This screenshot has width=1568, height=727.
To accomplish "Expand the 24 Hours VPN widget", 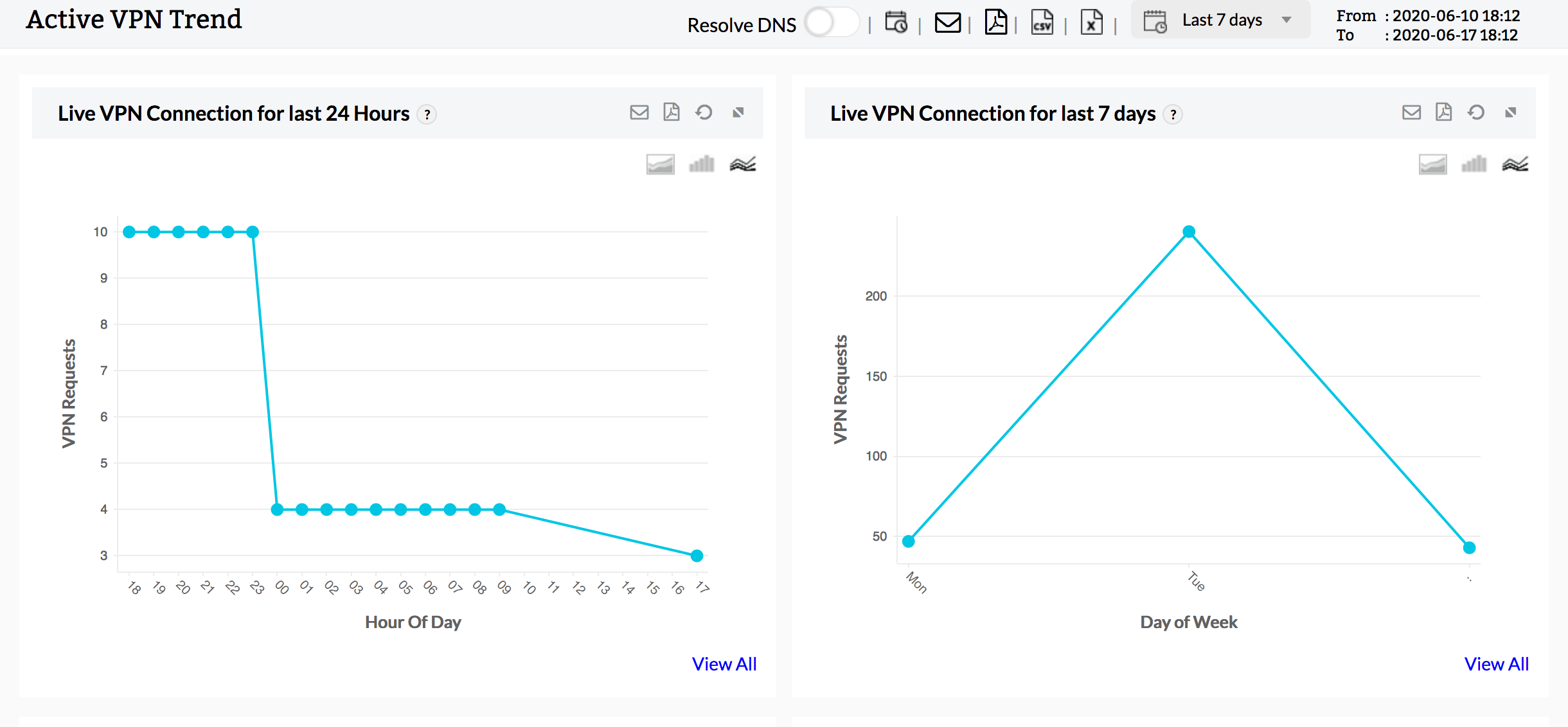I will tap(738, 113).
